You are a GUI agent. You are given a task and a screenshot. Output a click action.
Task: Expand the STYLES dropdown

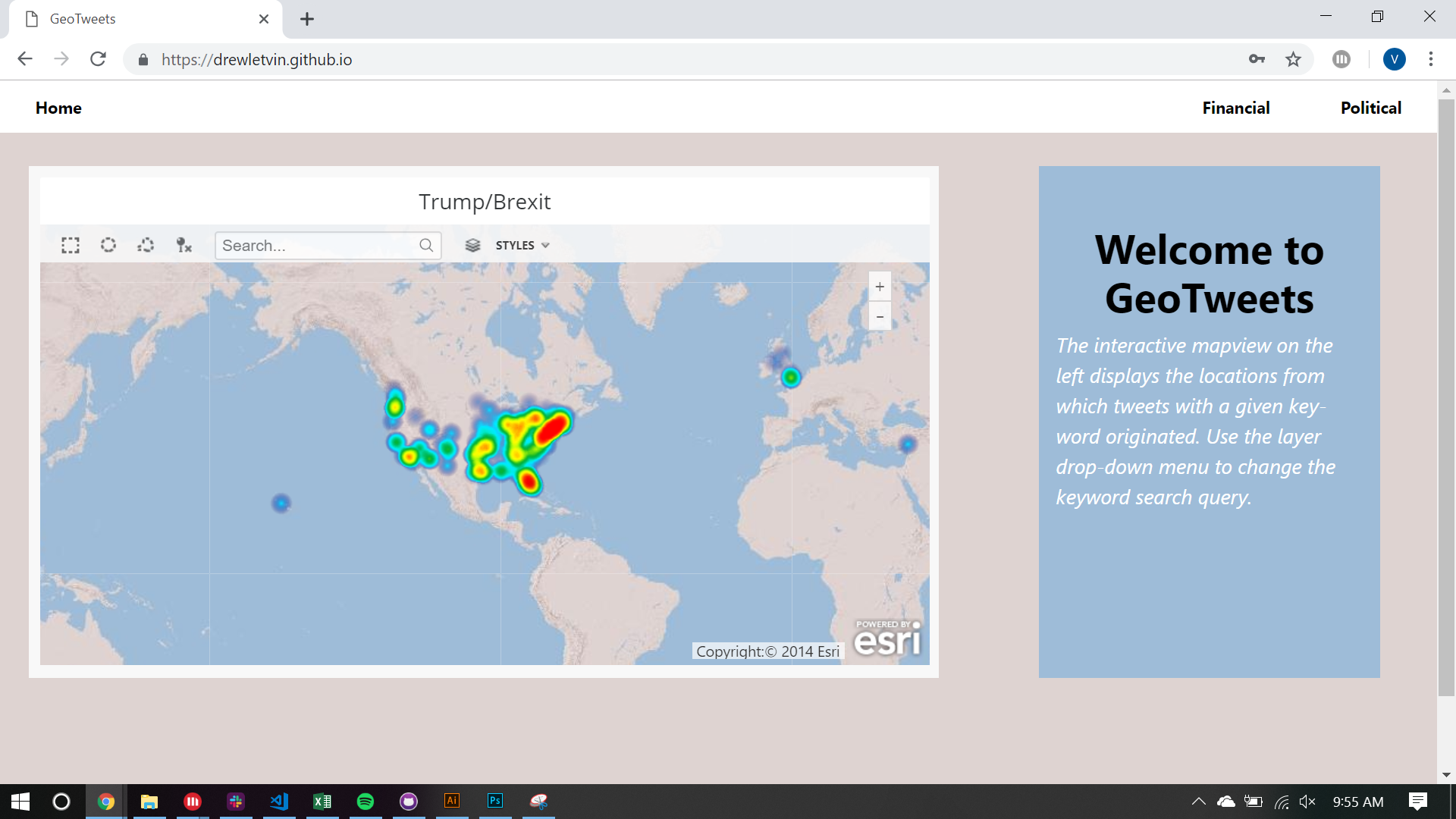click(x=522, y=245)
